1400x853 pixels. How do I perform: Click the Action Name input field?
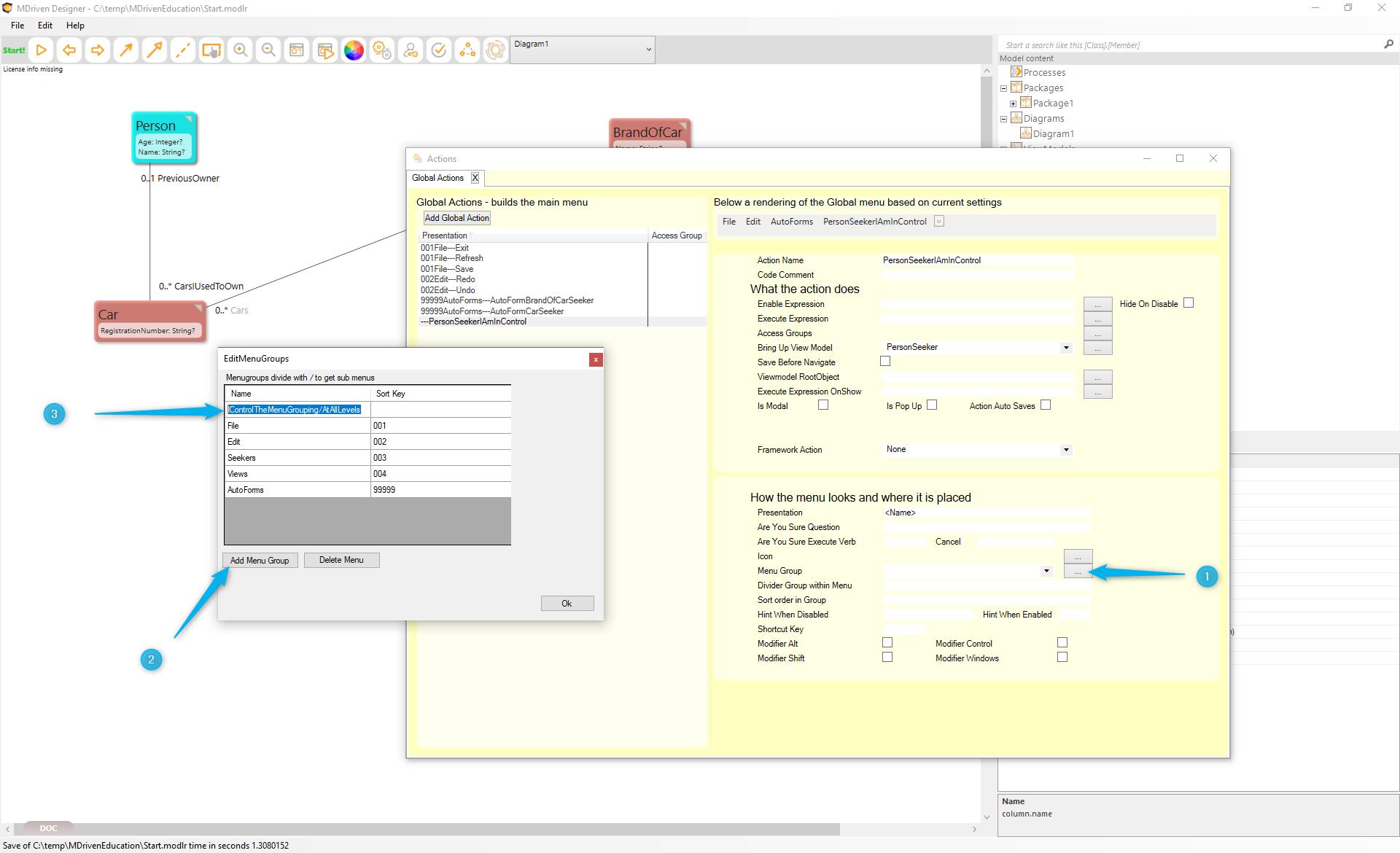[x=977, y=260]
